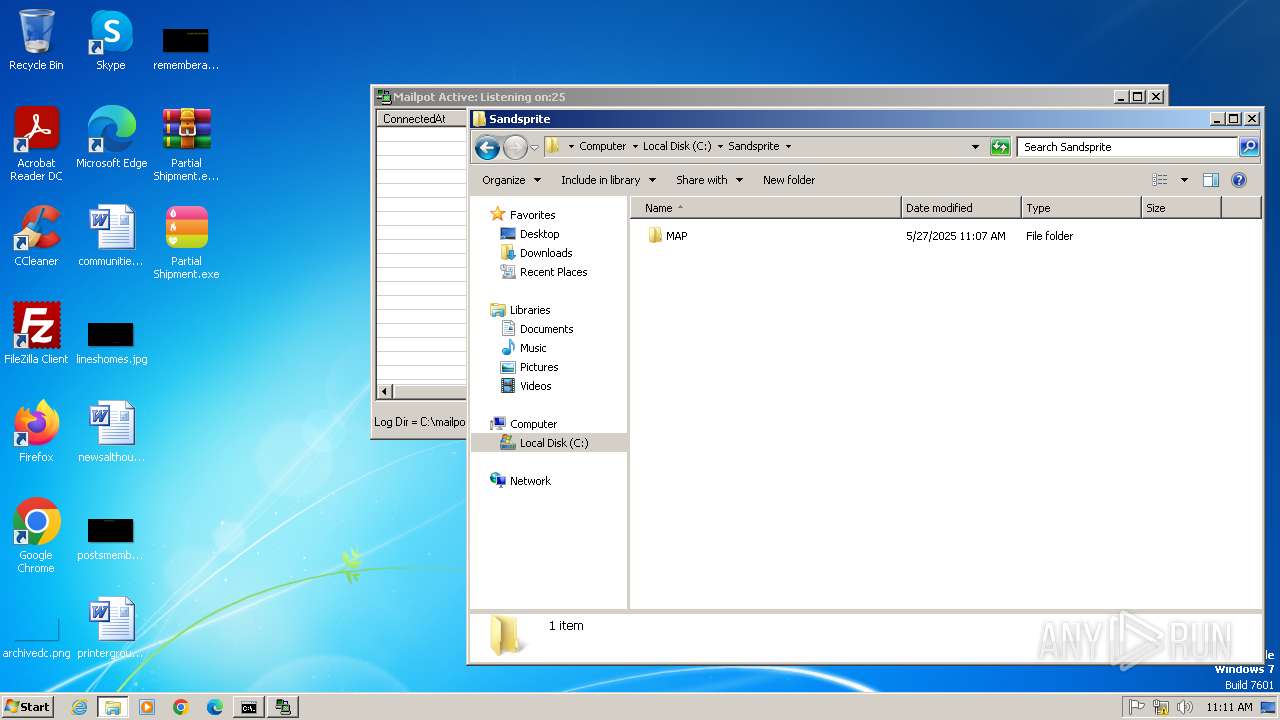Select Network in the navigation pane
Viewport: 1280px width, 720px height.
(530, 481)
